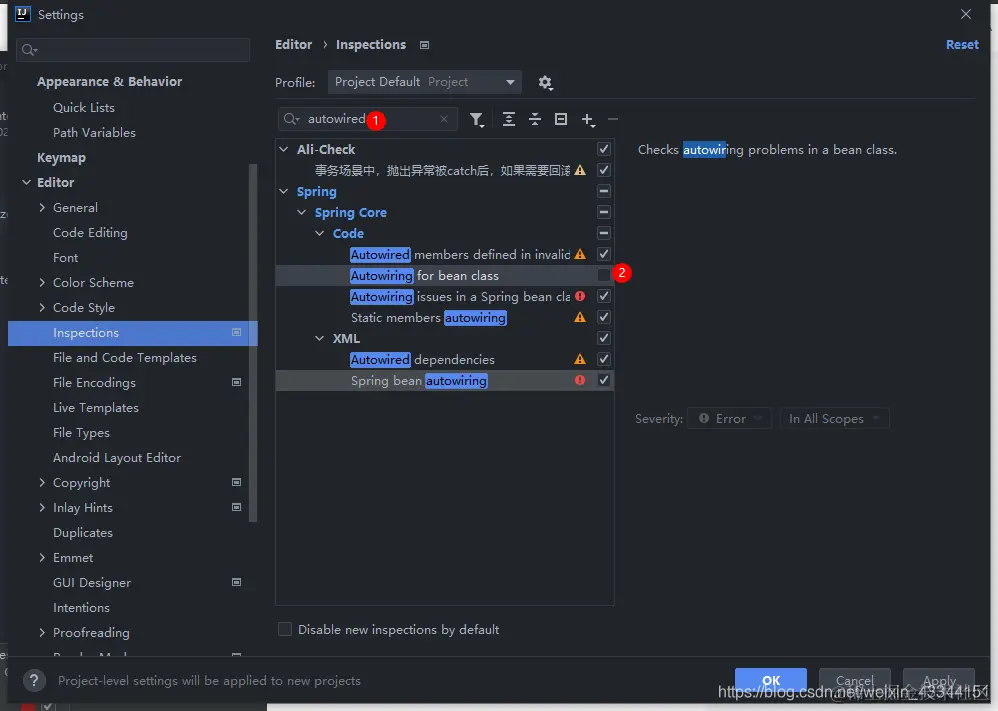Screen dimensions: 998x711
Task: Toggle the Static members autowiring checkbox
Action: 603,317
